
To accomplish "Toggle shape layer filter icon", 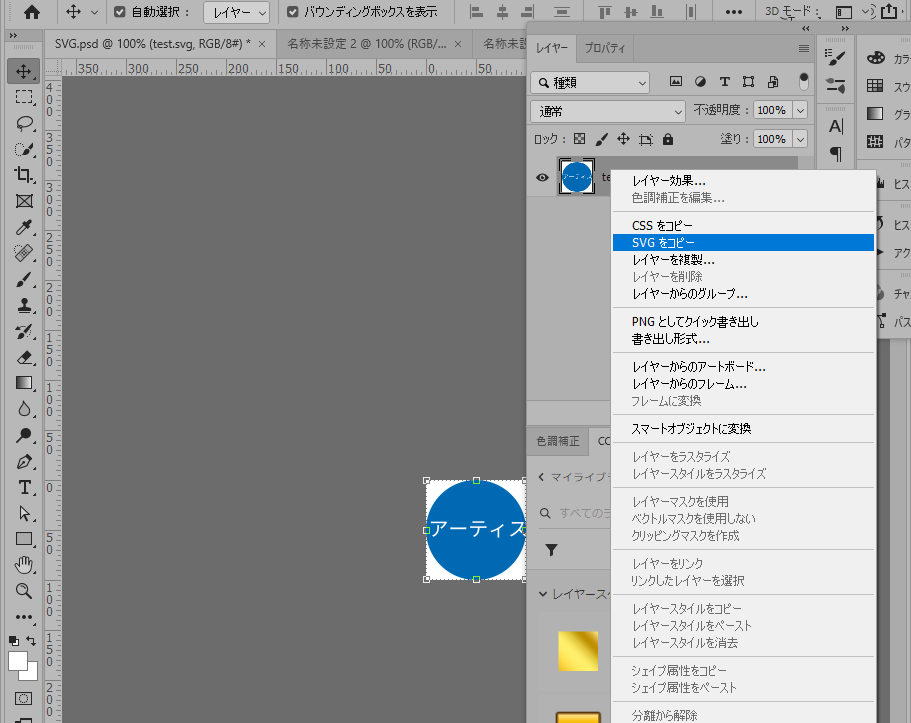I will [x=748, y=82].
